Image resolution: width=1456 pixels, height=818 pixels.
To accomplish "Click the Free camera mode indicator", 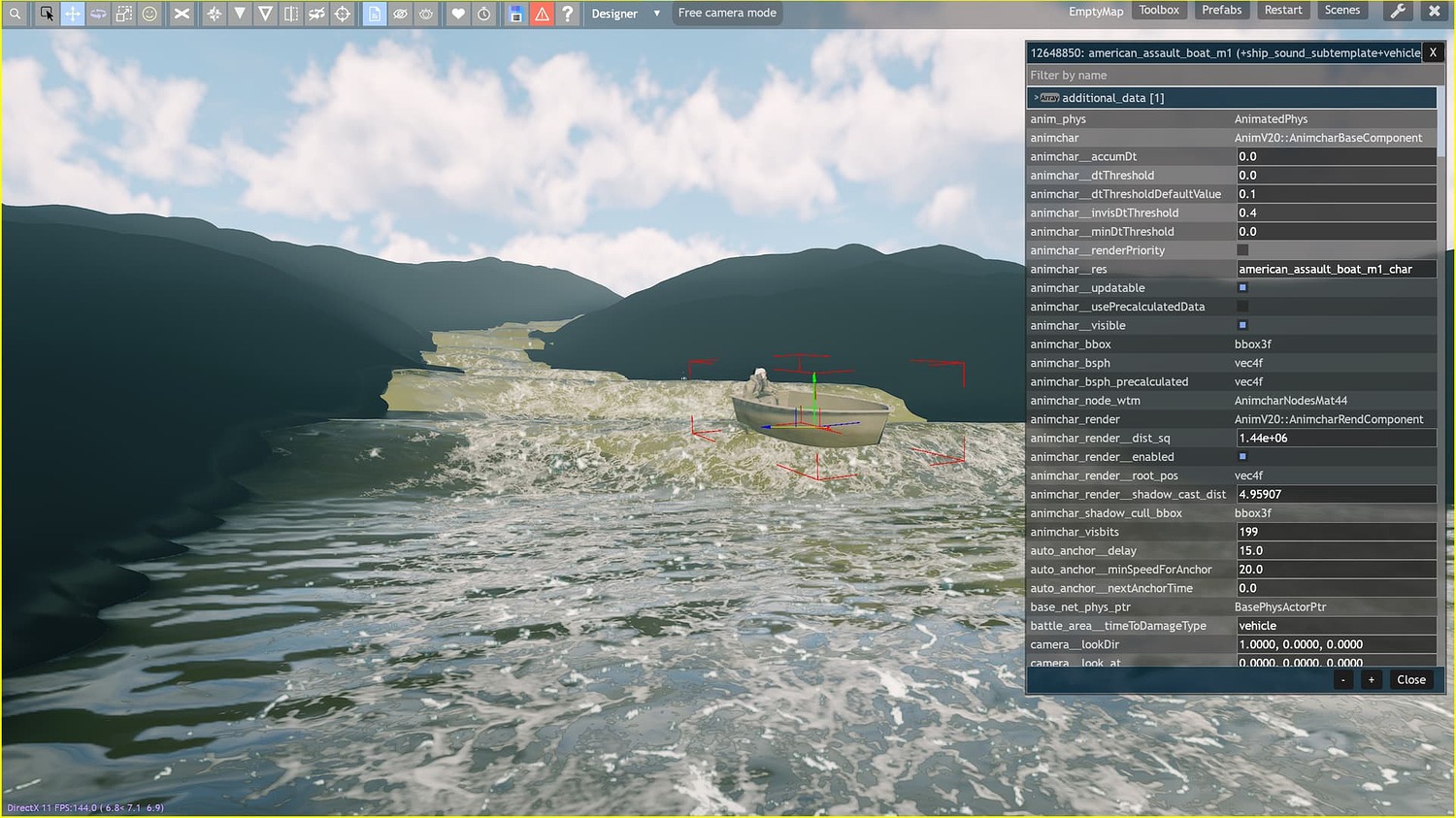I will (726, 14).
